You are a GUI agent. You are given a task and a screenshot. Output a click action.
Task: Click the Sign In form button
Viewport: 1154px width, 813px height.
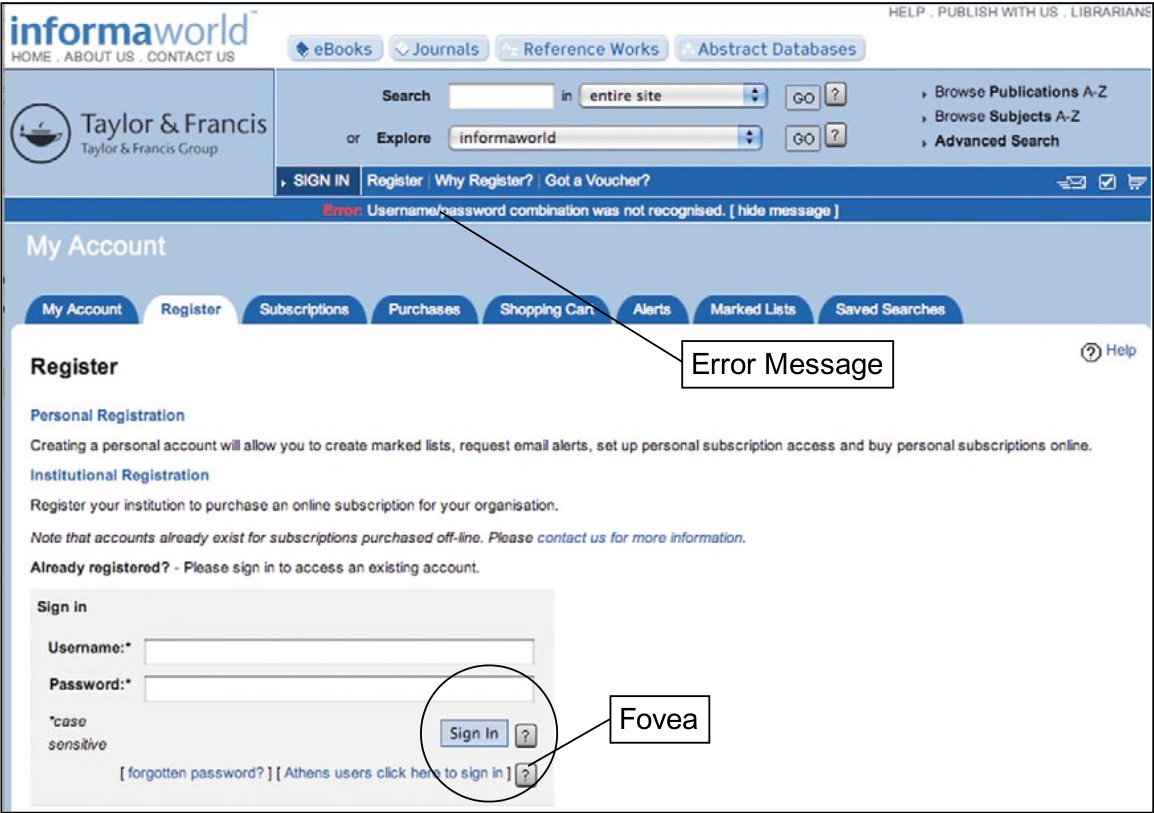pyautogui.click(x=474, y=734)
